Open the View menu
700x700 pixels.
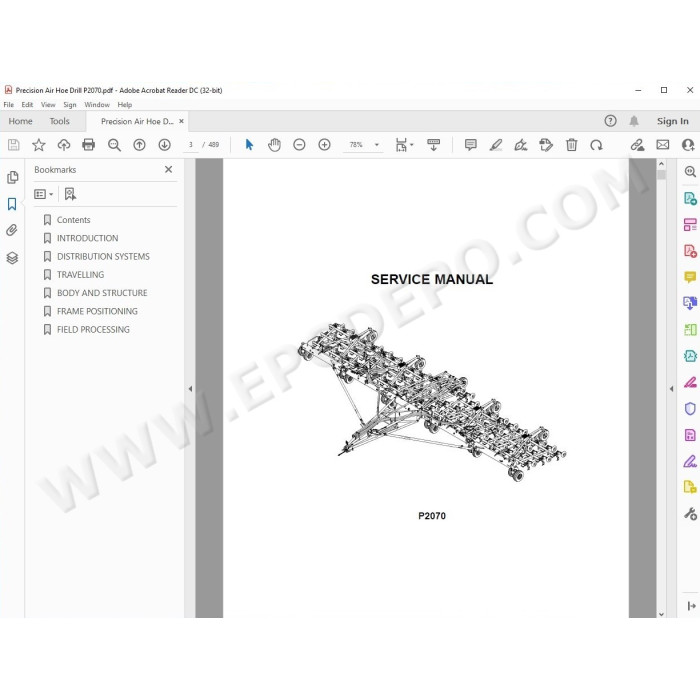48,104
